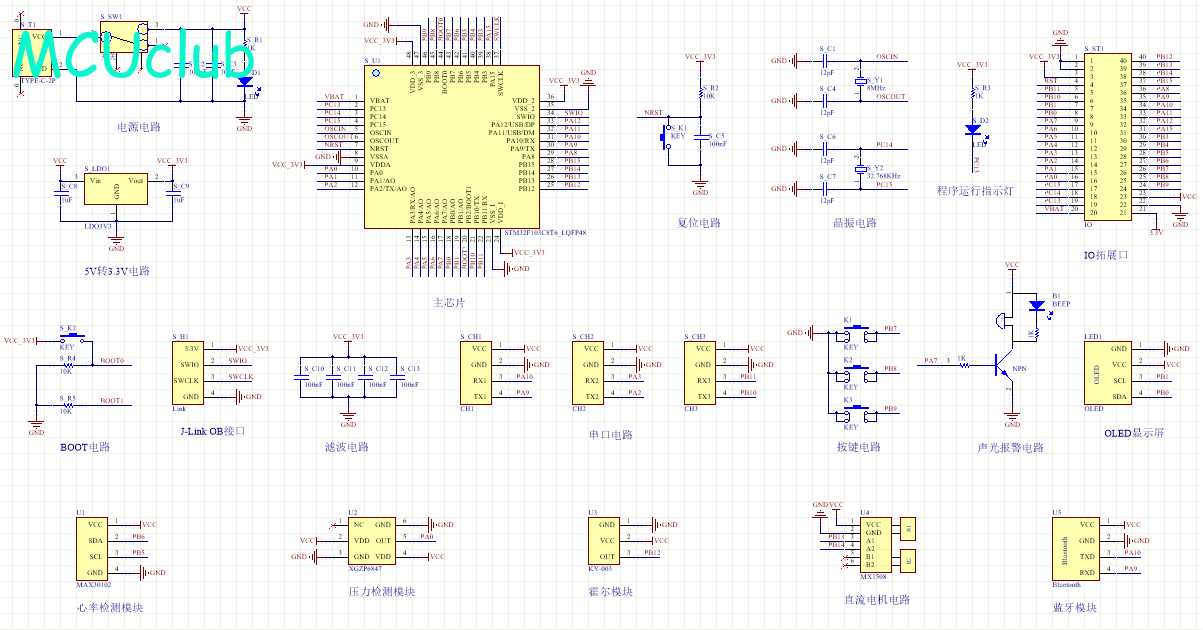The width and height of the screenshot is (1203, 630).
Task: Select the S_C5 100nF capacitor
Action: [x=700, y=139]
